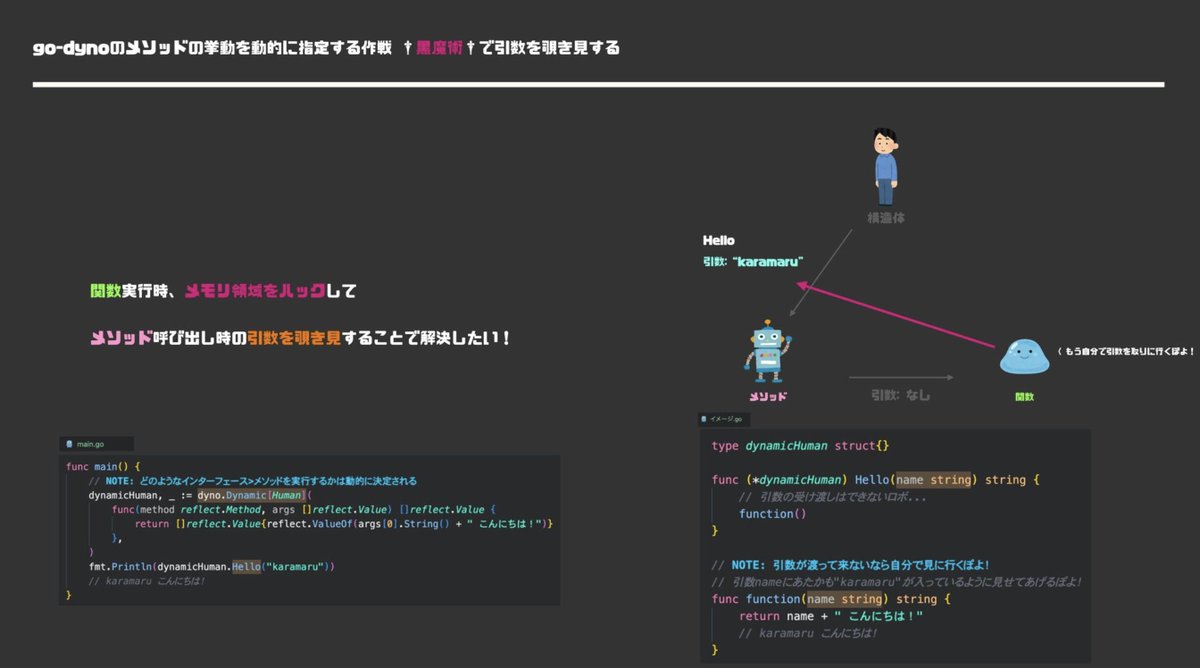
Task: Click the func (*dynamicHuman) Hello line
Action: [876, 480]
